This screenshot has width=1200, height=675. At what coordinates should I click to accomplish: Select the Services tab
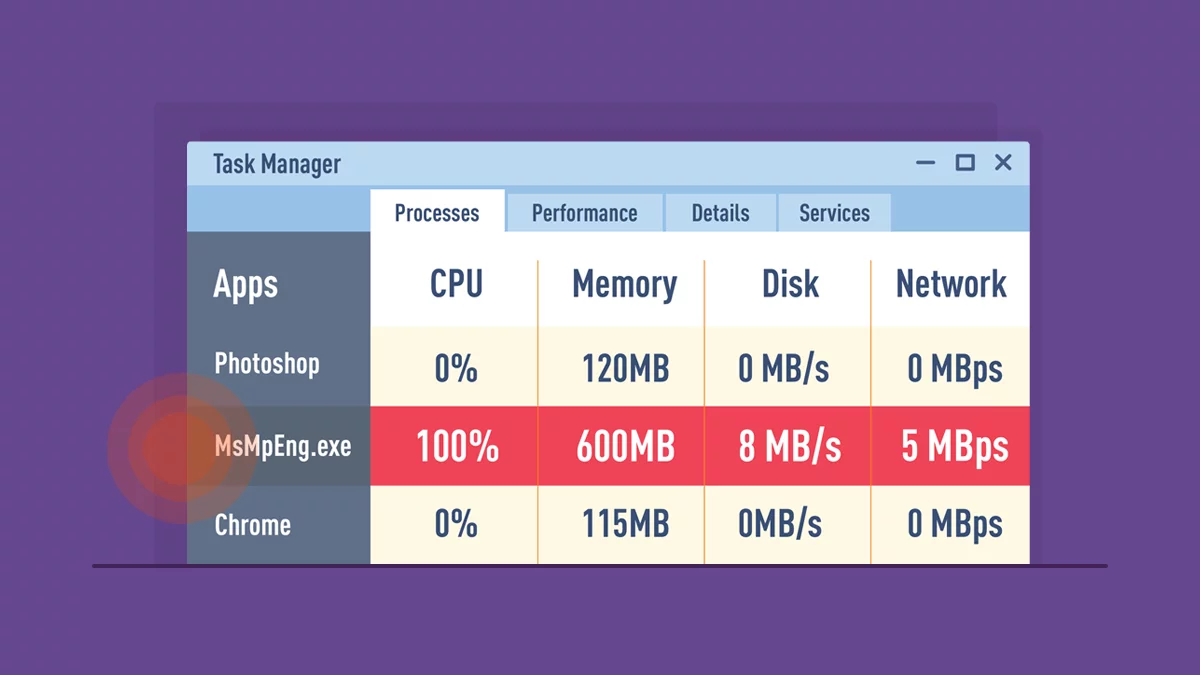tap(834, 213)
